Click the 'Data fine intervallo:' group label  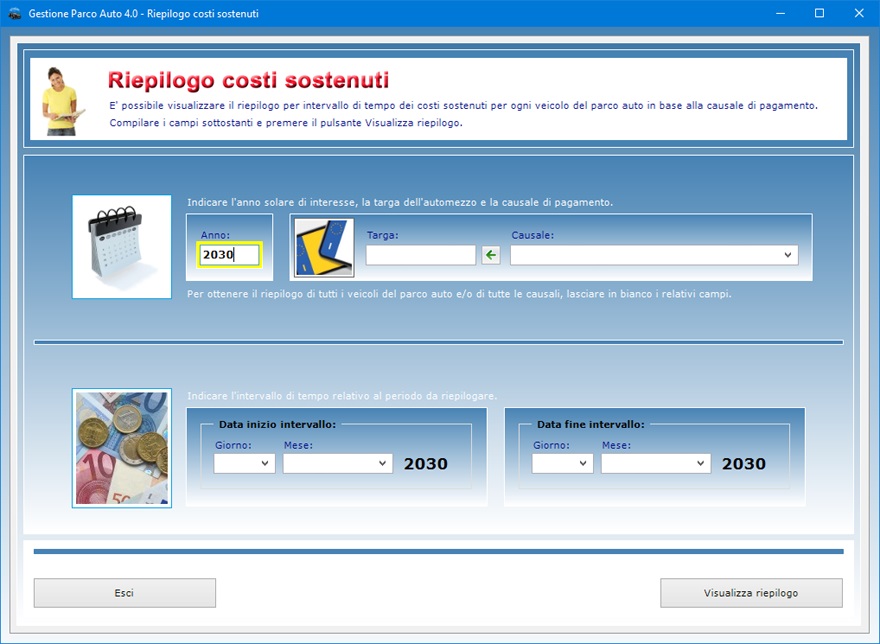pyautogui.click(x=590, y=424)
